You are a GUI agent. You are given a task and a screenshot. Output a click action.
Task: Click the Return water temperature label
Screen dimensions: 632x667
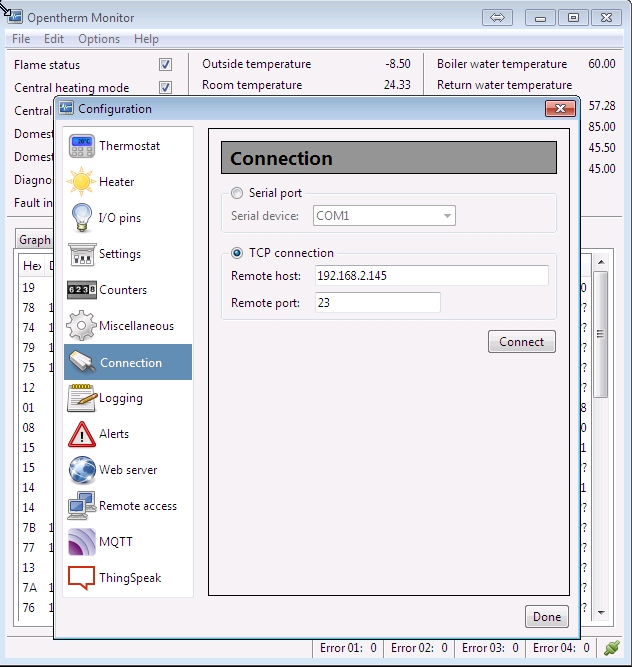(504, 85)
